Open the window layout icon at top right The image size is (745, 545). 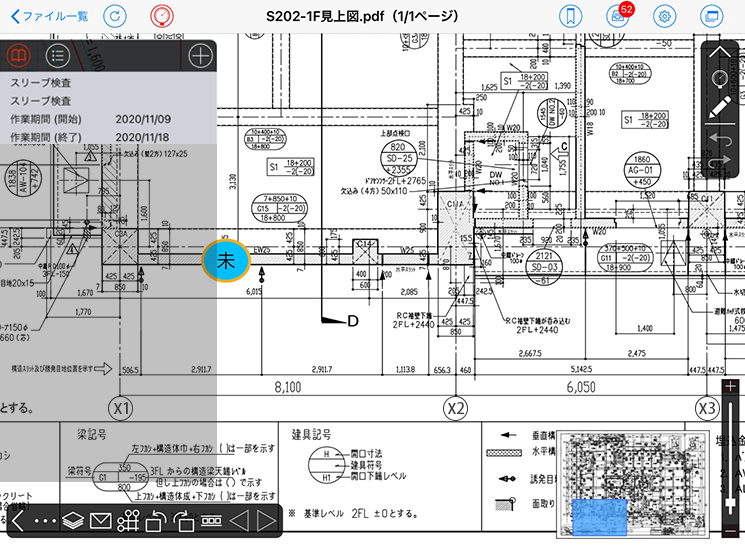click(x=711, y=16)
